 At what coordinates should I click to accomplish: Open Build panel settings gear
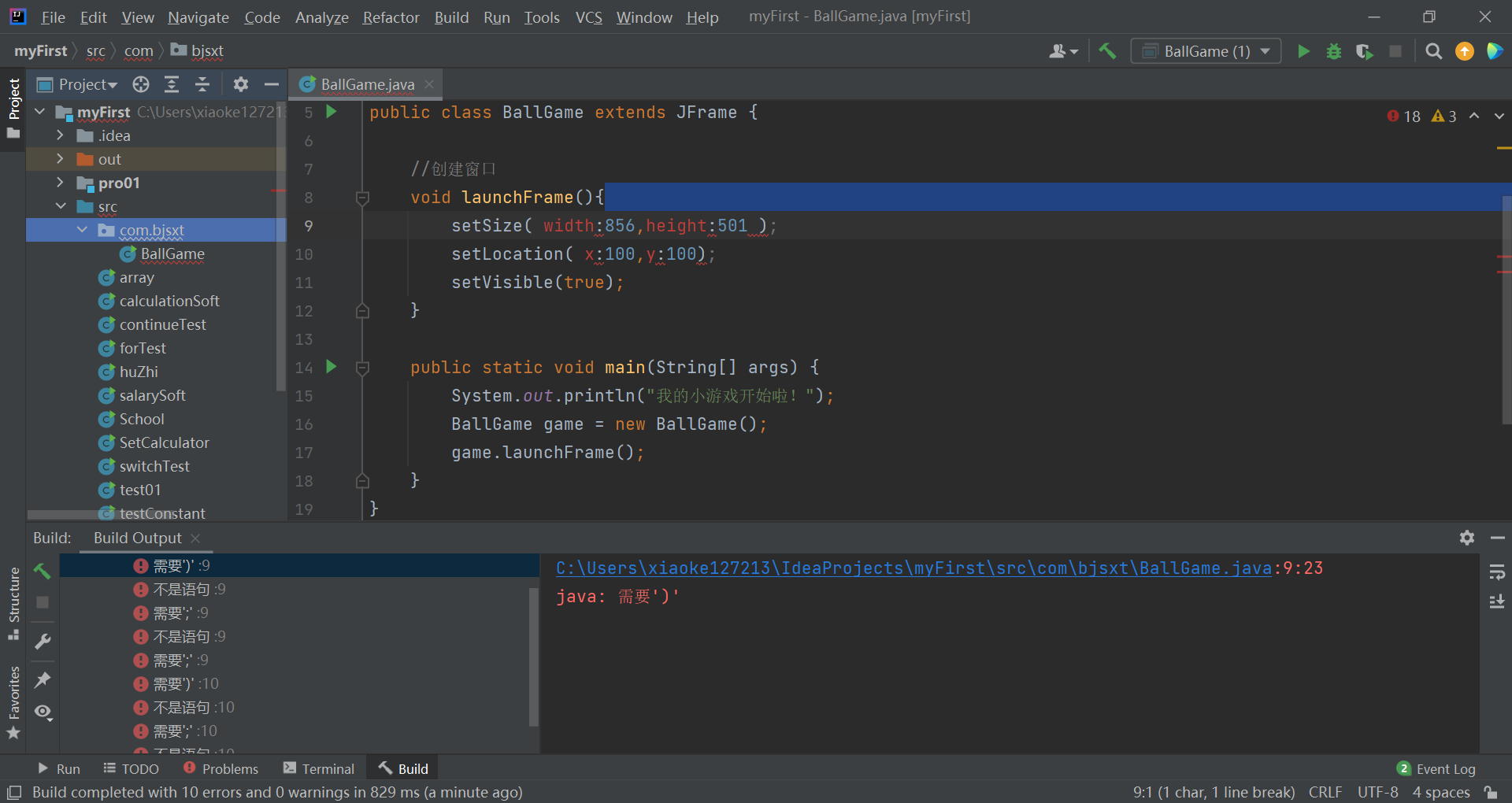click(1466, 538)
